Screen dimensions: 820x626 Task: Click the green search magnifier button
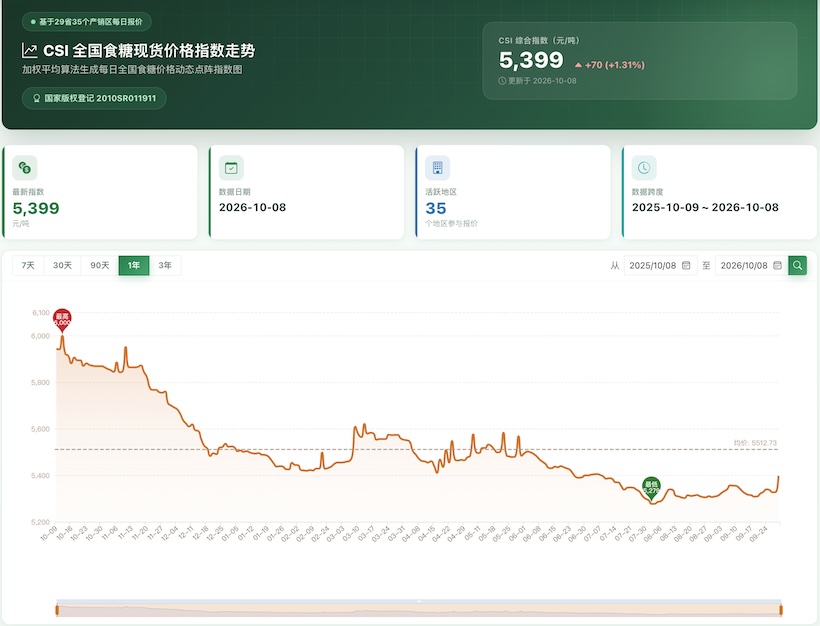coord(798,266)
